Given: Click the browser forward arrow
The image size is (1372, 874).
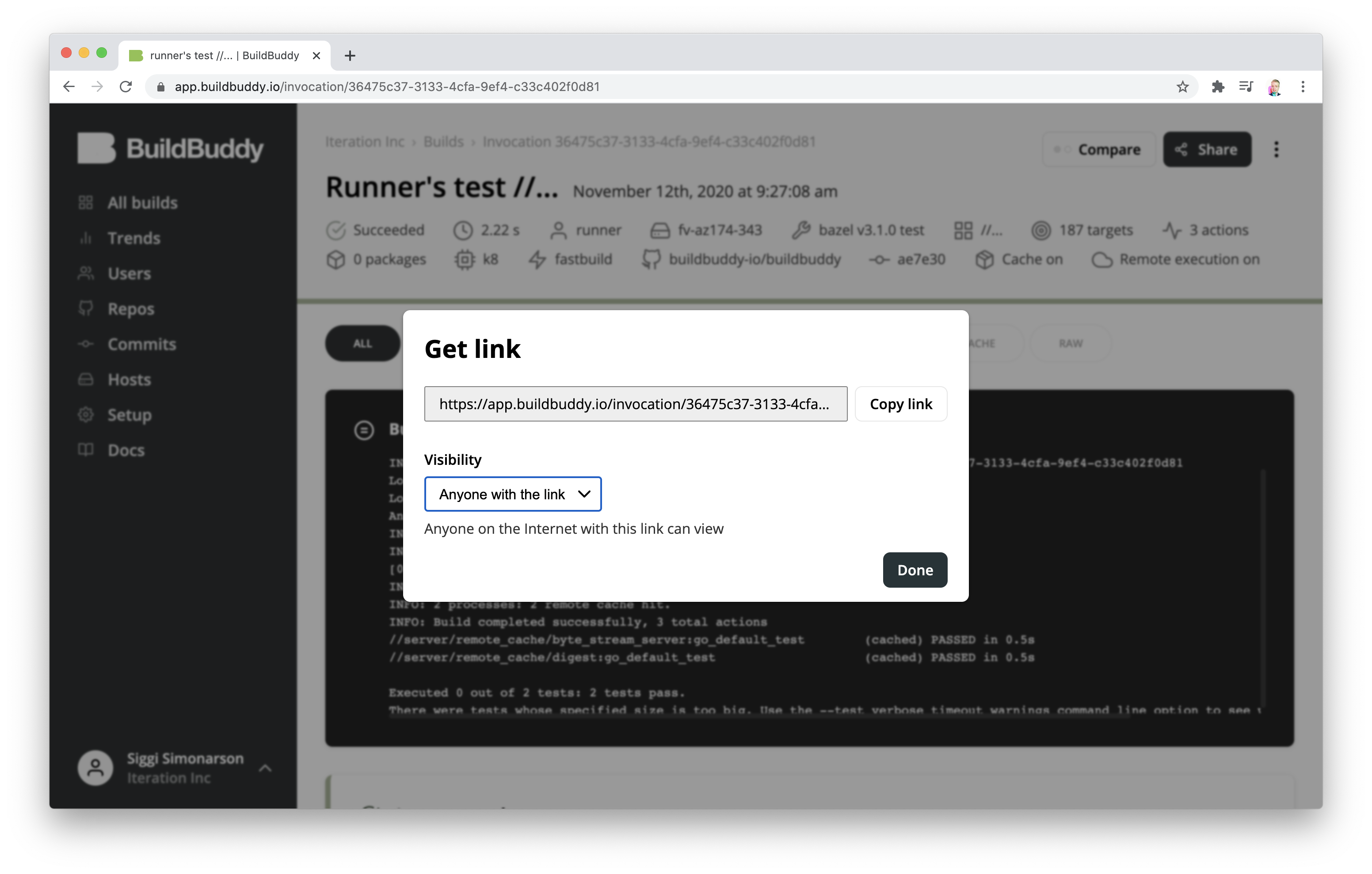Looking at the screenshot, I should tap(97, 87).
